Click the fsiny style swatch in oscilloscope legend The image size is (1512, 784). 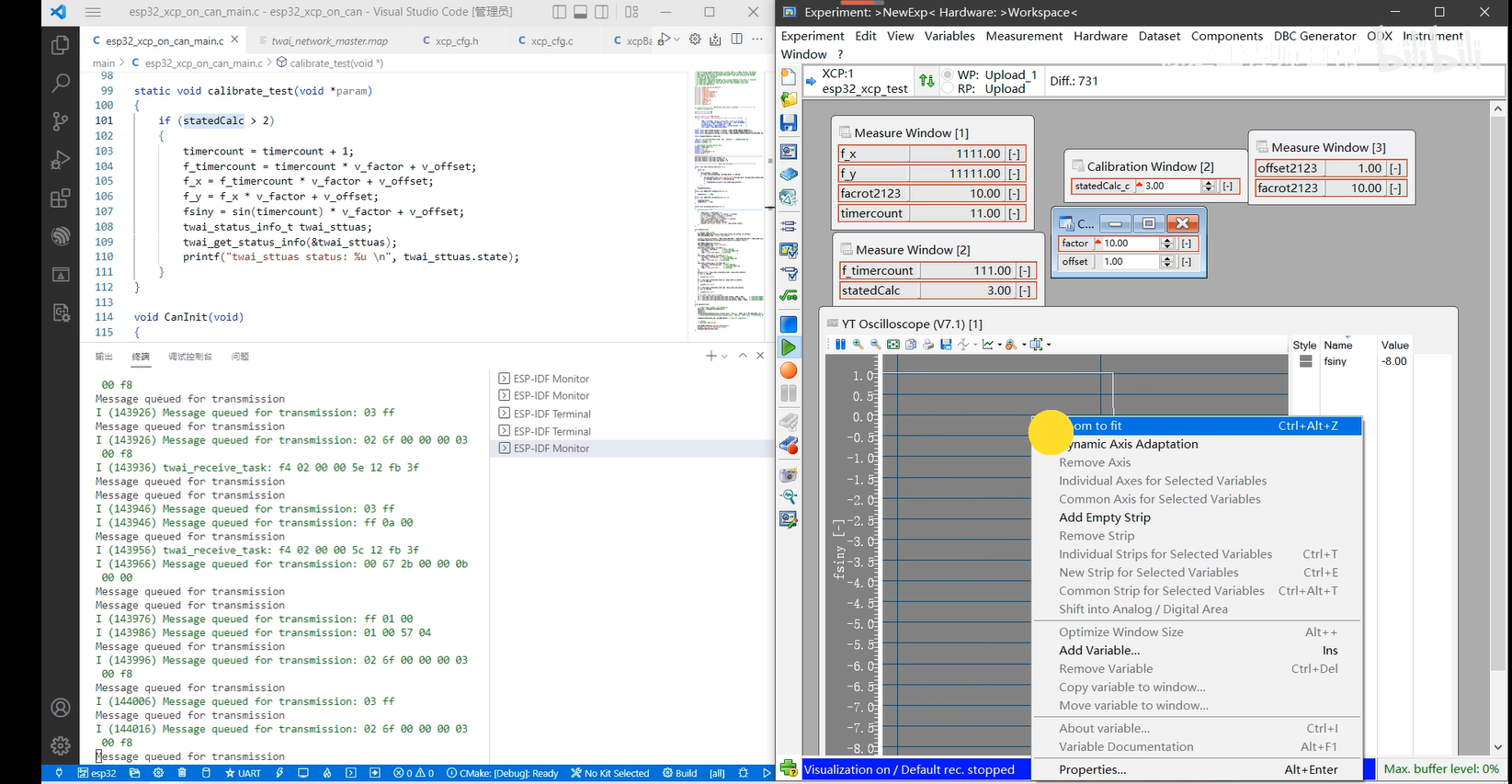click(1305, 361)
